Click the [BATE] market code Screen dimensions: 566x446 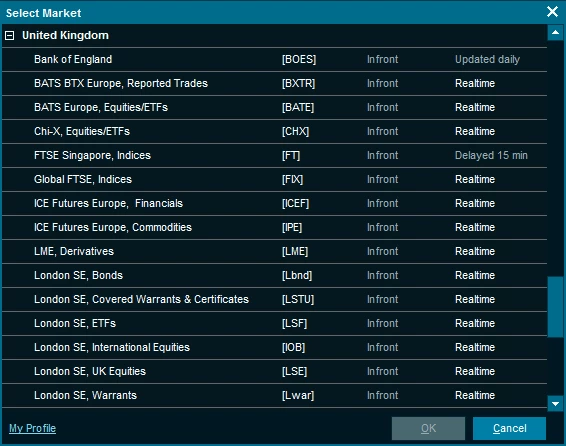coord(298,108)
